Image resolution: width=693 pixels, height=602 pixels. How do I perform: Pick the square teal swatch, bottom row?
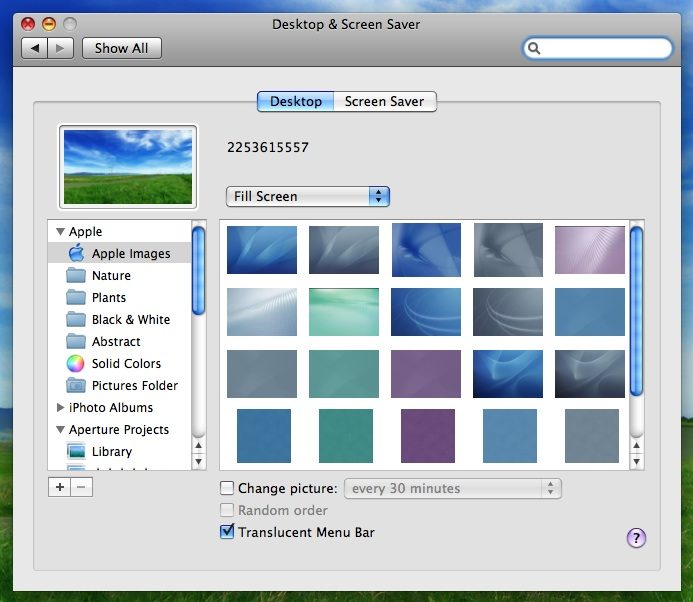[346, 436]
